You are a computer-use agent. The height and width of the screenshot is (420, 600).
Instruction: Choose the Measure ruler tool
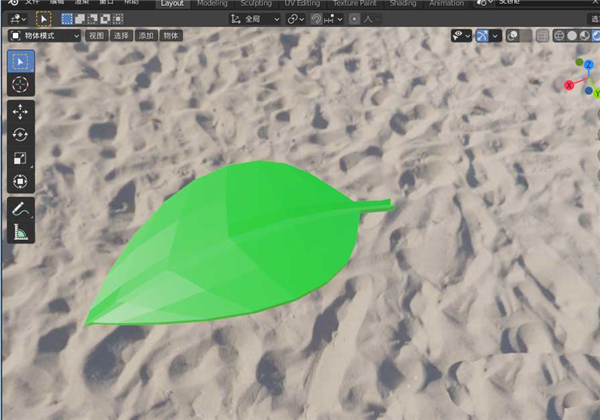pyautogui.click(x=21, y=233)
